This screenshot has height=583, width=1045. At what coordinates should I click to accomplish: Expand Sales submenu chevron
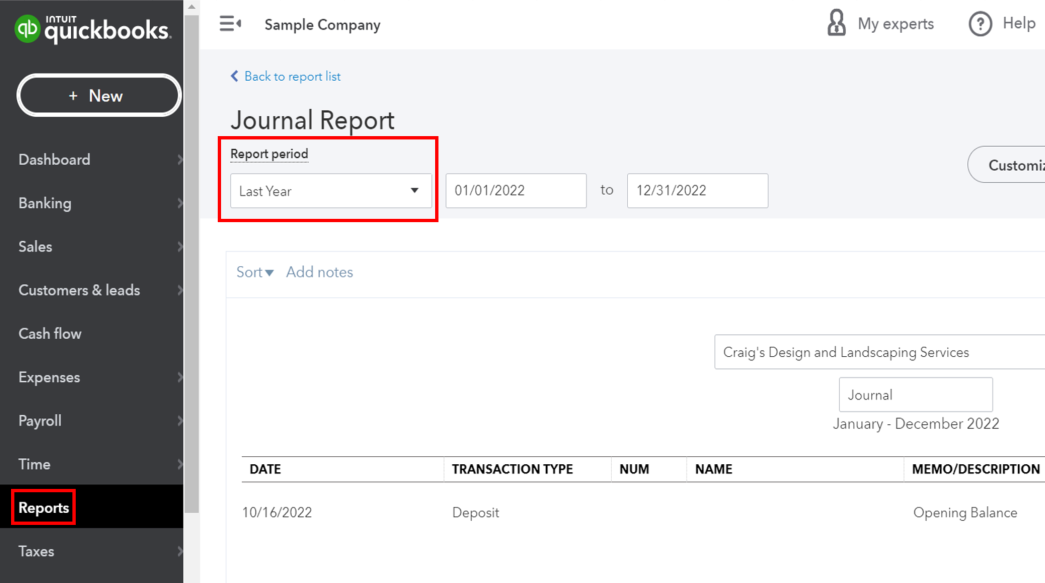coord(180,247)
